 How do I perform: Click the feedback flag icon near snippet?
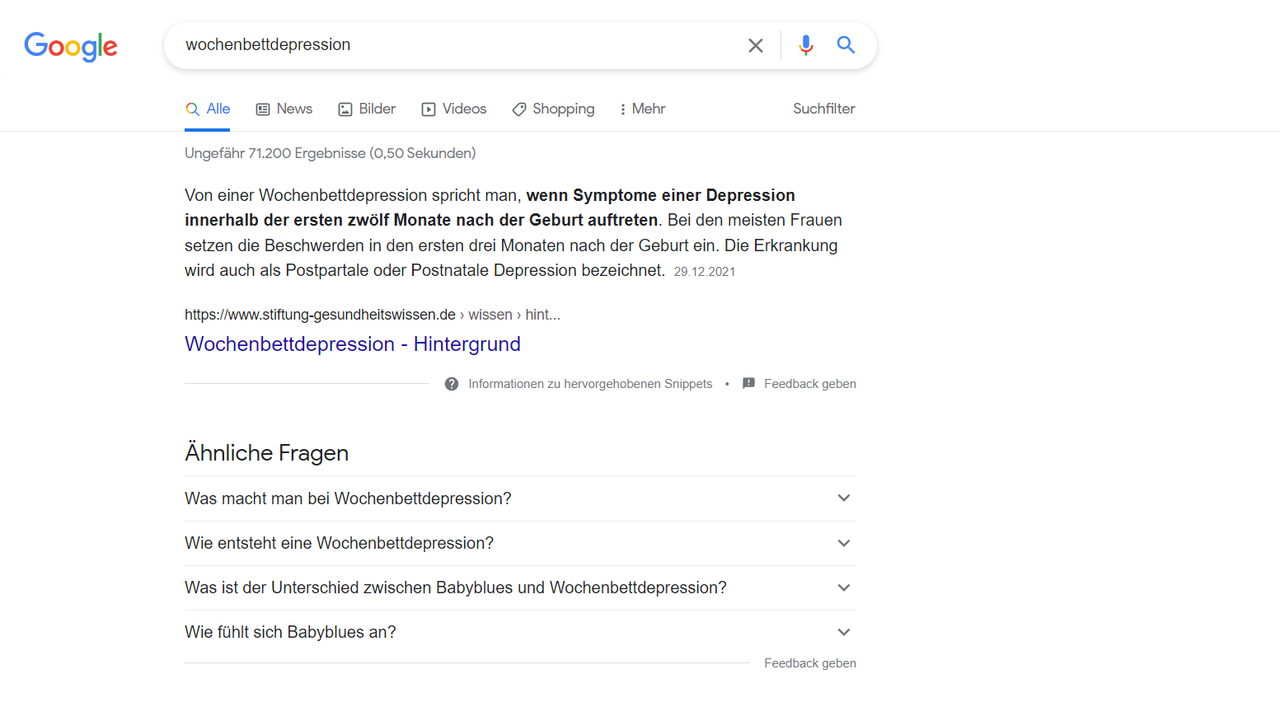[749, 384]
